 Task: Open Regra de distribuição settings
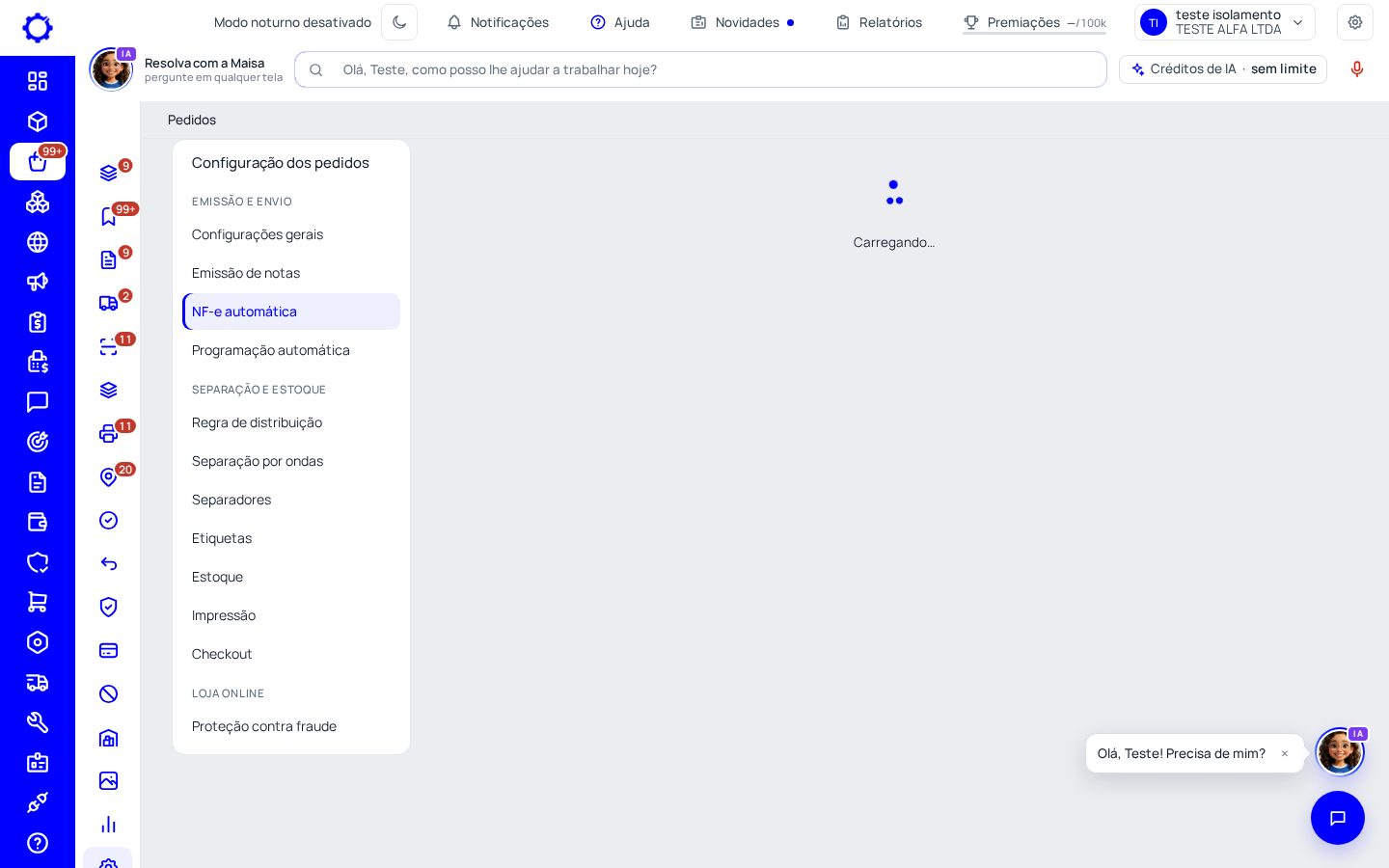click(x=291, y=422)
